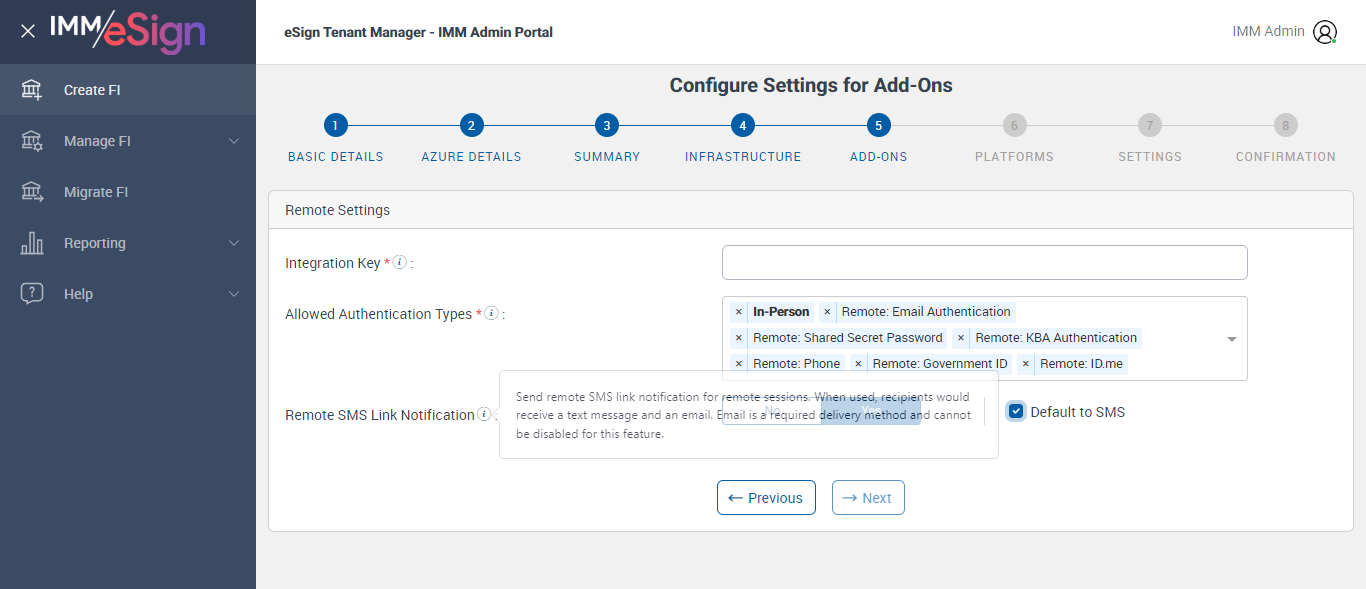Remove the Remote: ID.me tag
The image size is (1366, 589).
tap(1025, 364)
